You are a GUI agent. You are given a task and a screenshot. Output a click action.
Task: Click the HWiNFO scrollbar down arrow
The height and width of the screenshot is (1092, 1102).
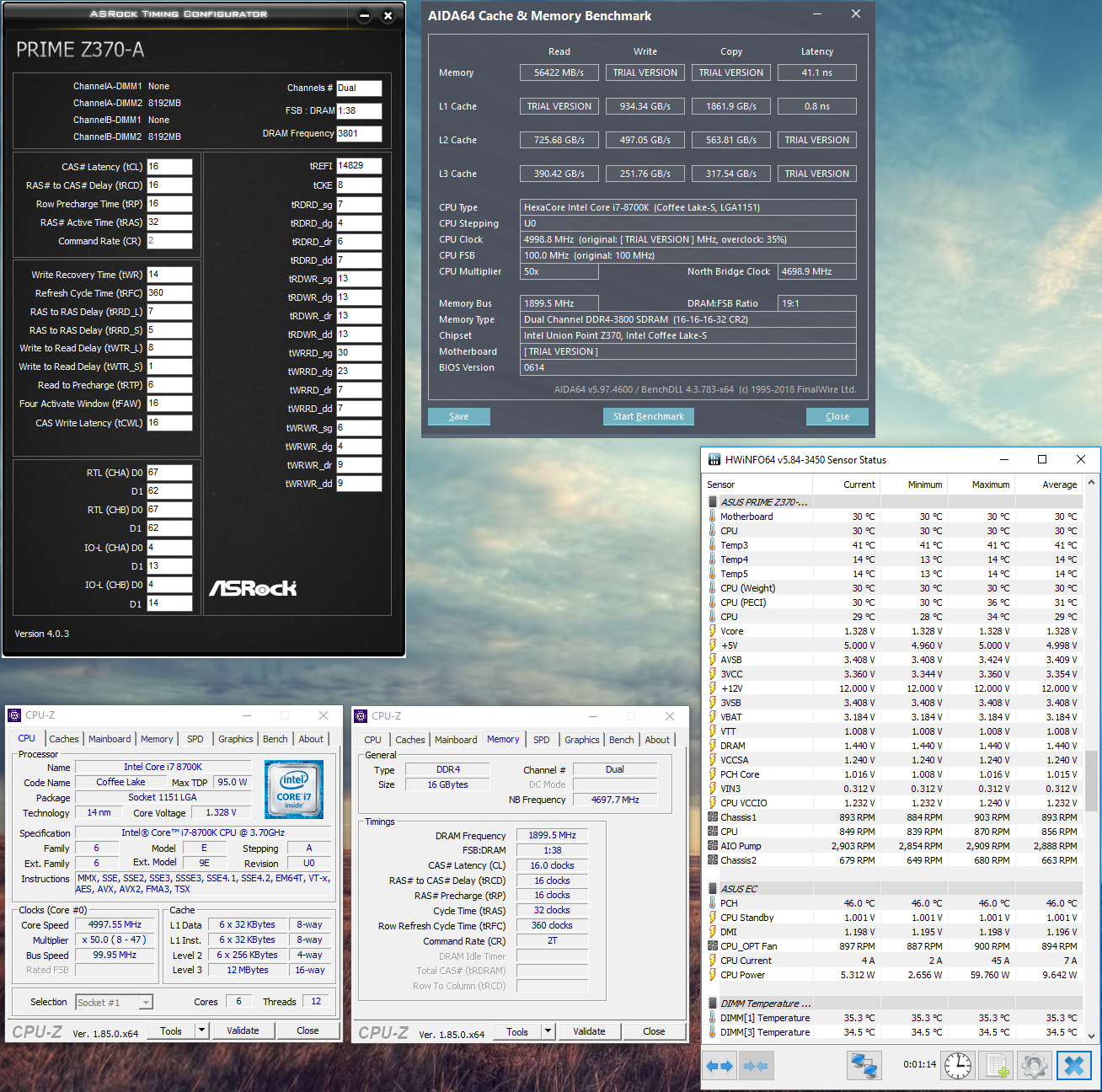[x=1092, y=1036]
